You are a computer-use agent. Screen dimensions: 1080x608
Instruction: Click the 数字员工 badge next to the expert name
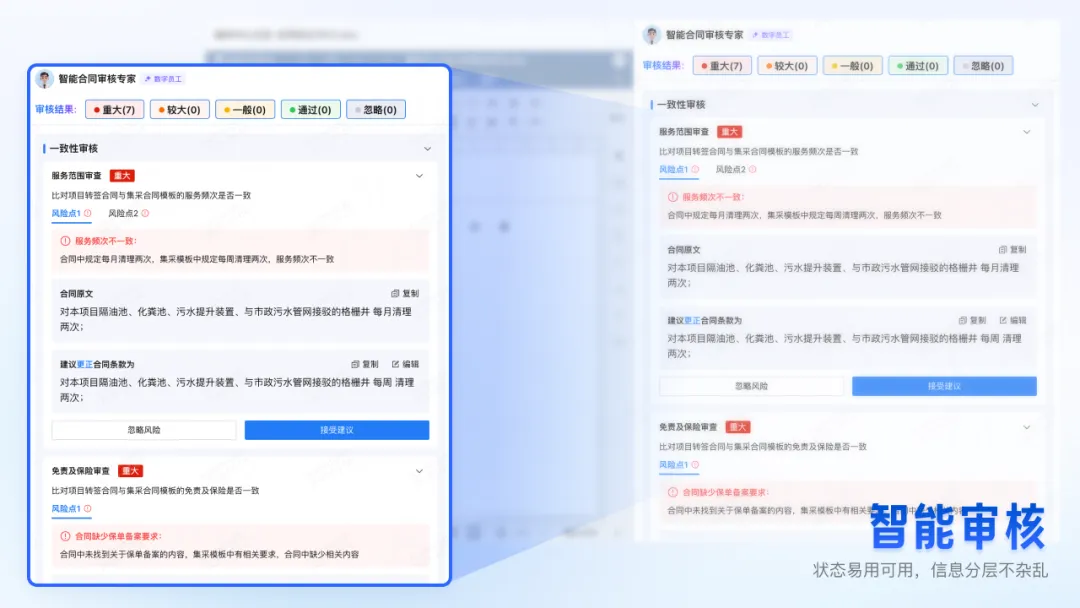pyautogui.click(x=161, y=77)
